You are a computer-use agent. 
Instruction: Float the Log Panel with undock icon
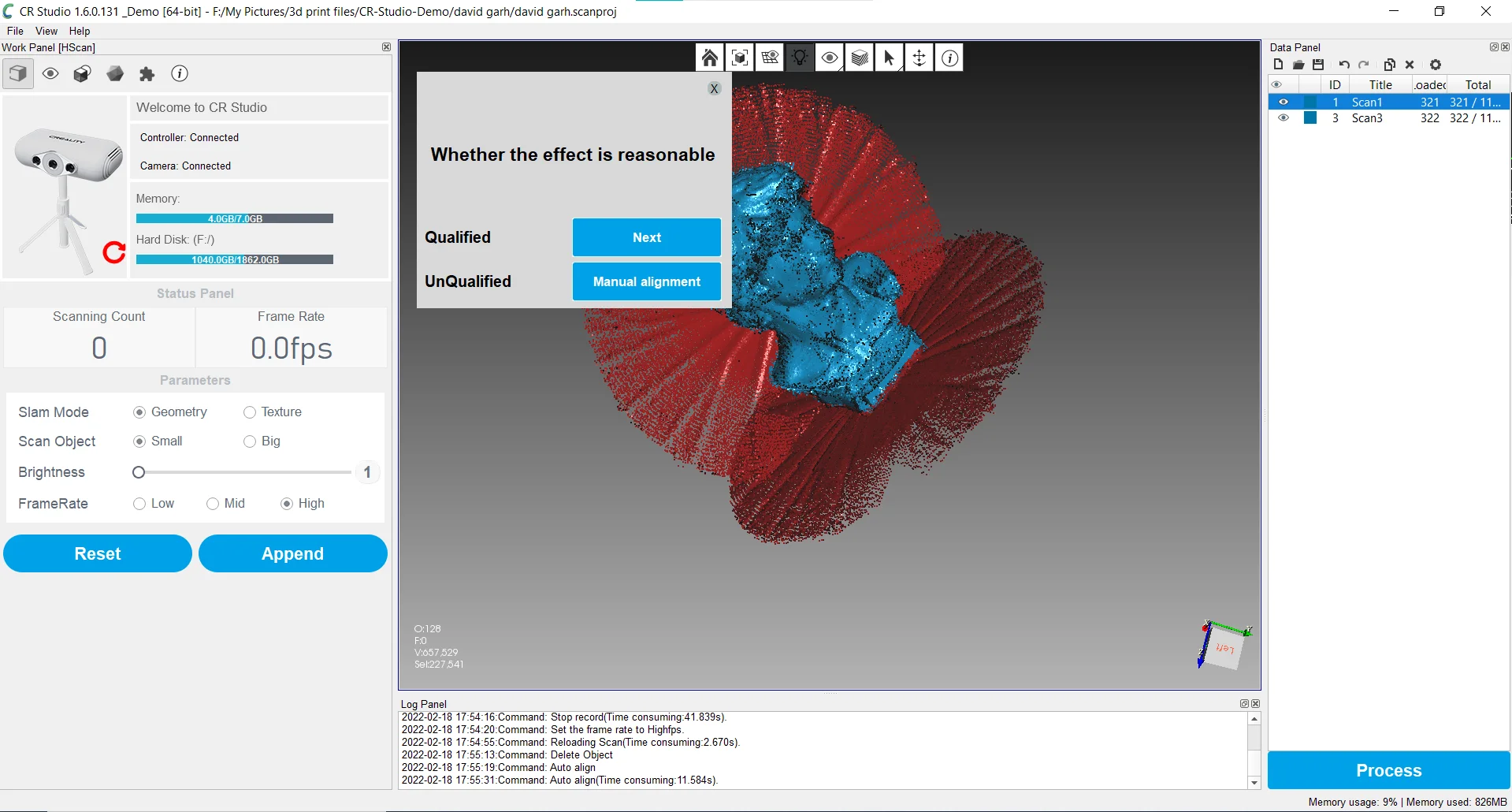coord(1245,704)
